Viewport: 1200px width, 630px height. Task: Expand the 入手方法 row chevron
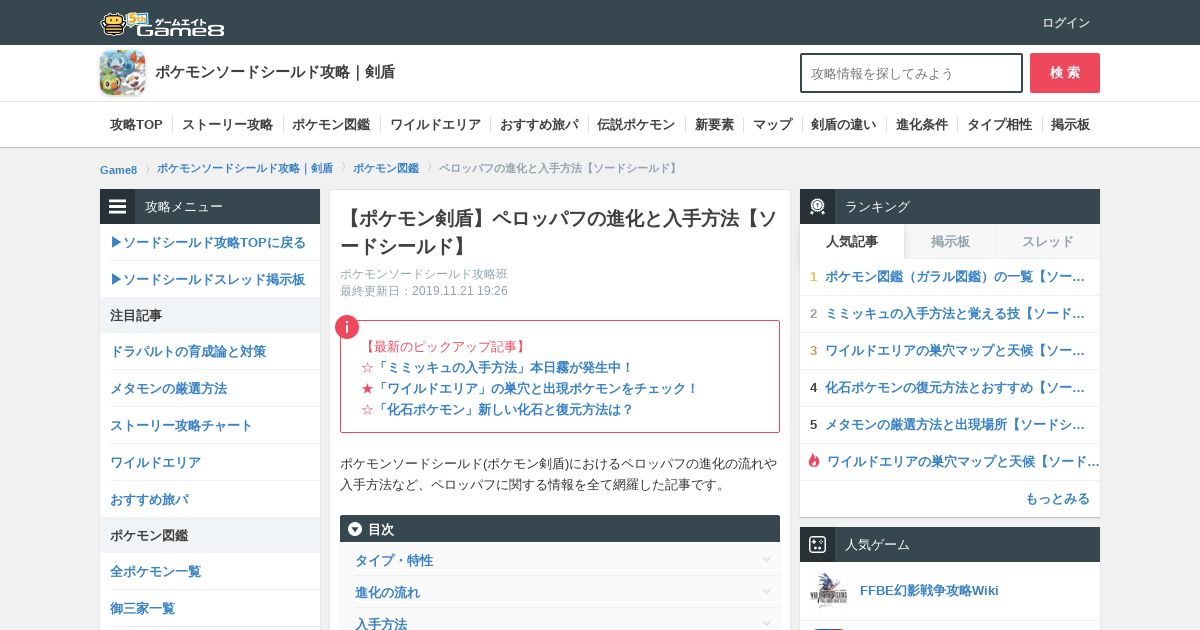click(x=766, y=624)
